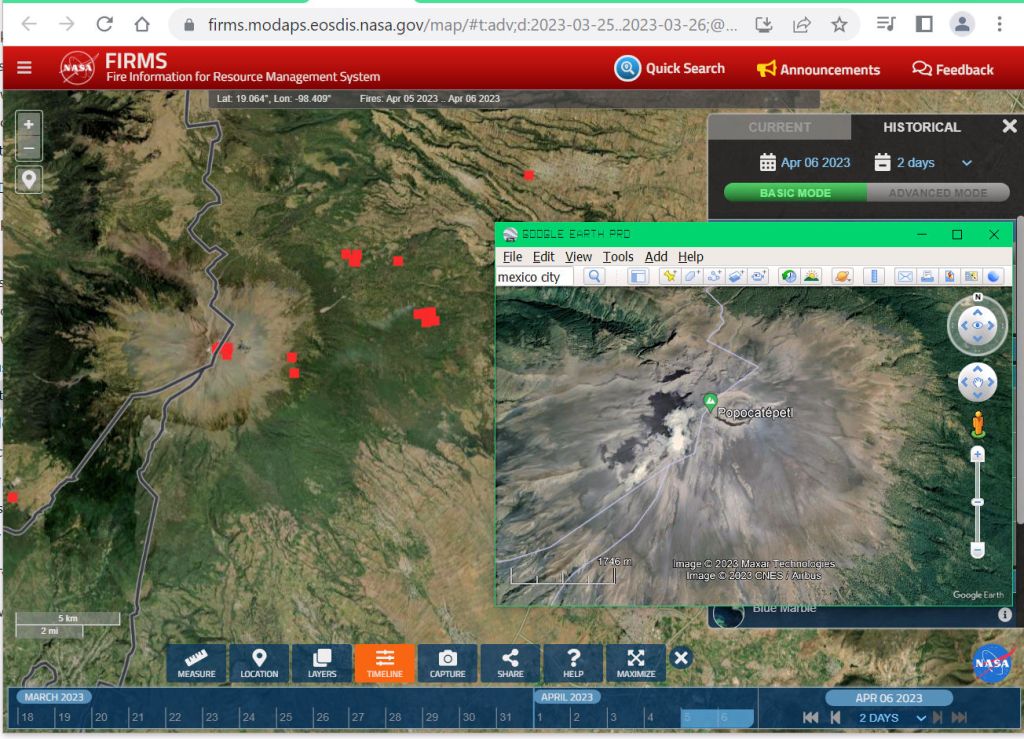Viewport: 1024px width, 739px height.
Task: Open the FIRMS hamburger menu
Action: [x=24, y=68]
